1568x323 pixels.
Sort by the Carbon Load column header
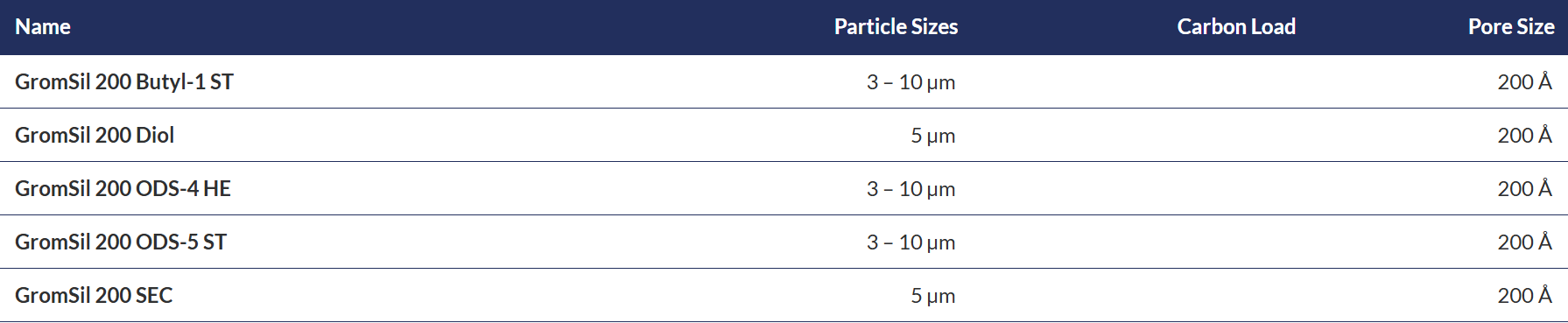[1236, 27]
